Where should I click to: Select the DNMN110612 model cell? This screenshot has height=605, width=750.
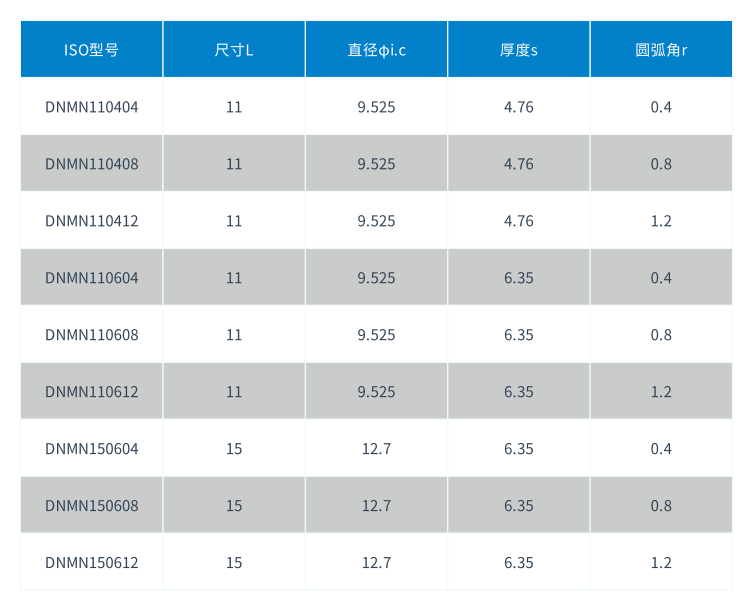point(91,391)
